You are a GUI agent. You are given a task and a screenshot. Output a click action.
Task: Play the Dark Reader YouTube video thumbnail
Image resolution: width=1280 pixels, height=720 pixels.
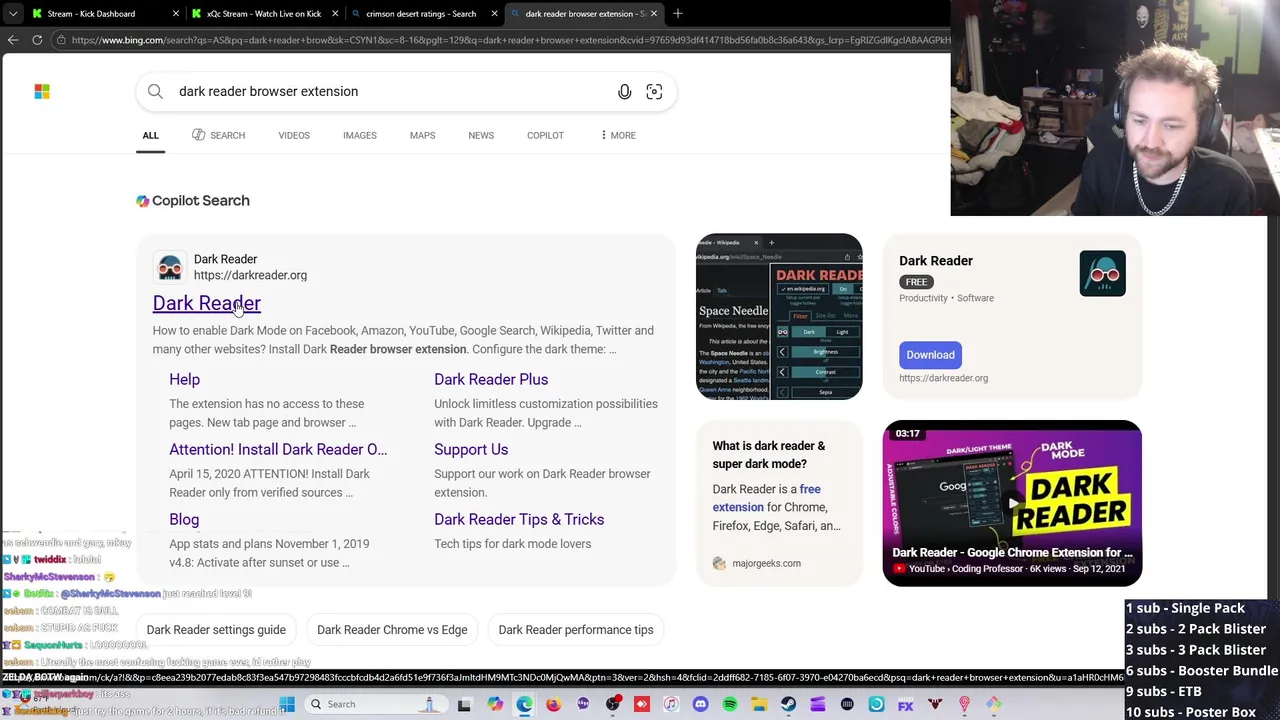(x=1012, y=503)
